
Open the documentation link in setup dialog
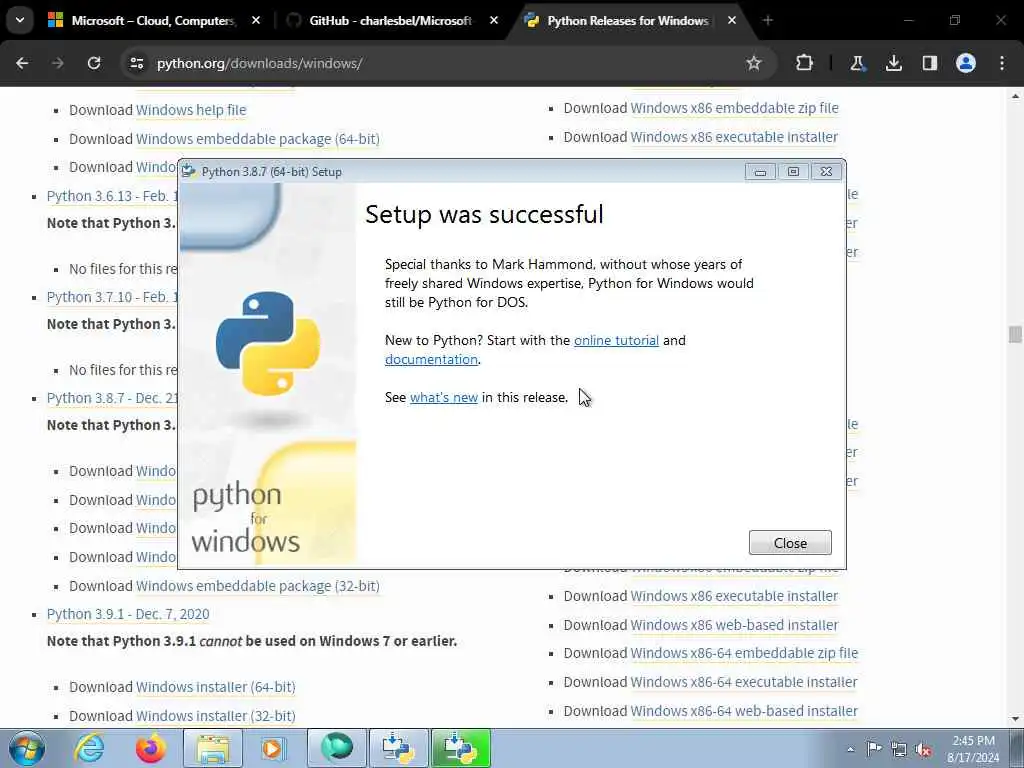[x=431, y=359]
